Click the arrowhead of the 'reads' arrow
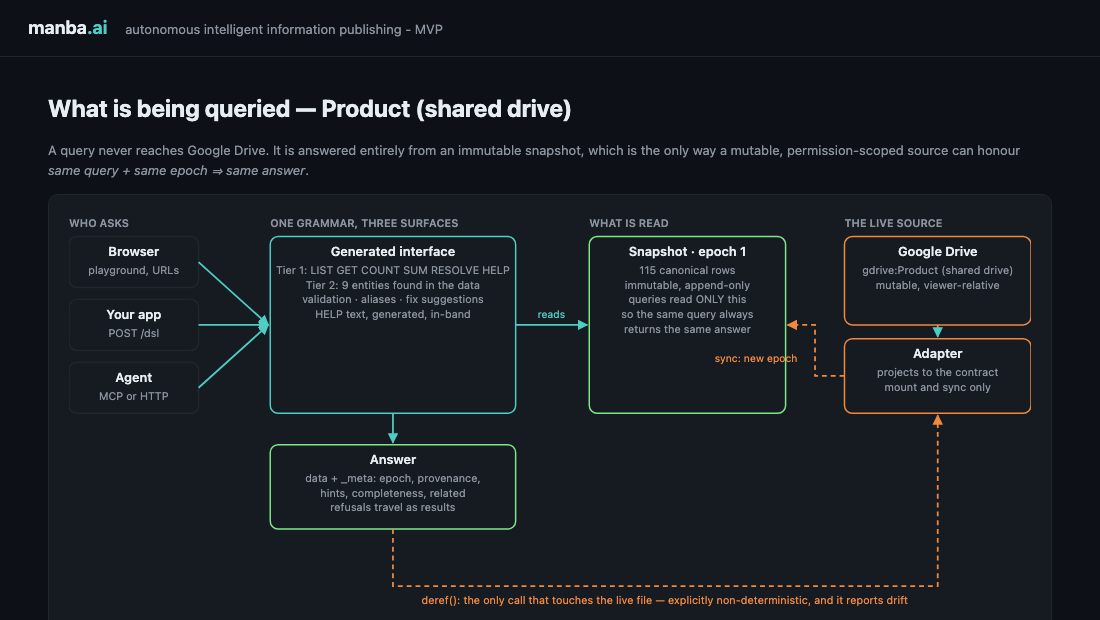The width and height of the screenshot is (1100, 620). pyautogui.click(x=583, y=325)
